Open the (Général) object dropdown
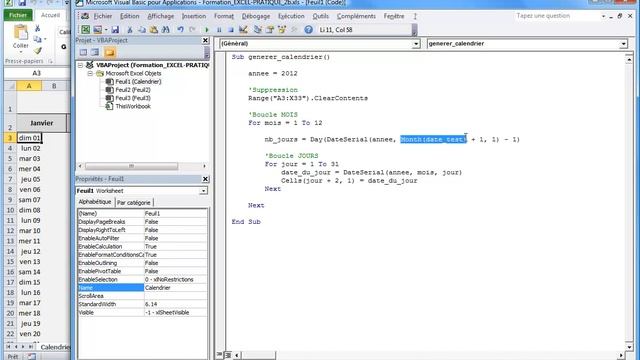The width and height of the screenshot is (640, 360). [x=416, y=44]
